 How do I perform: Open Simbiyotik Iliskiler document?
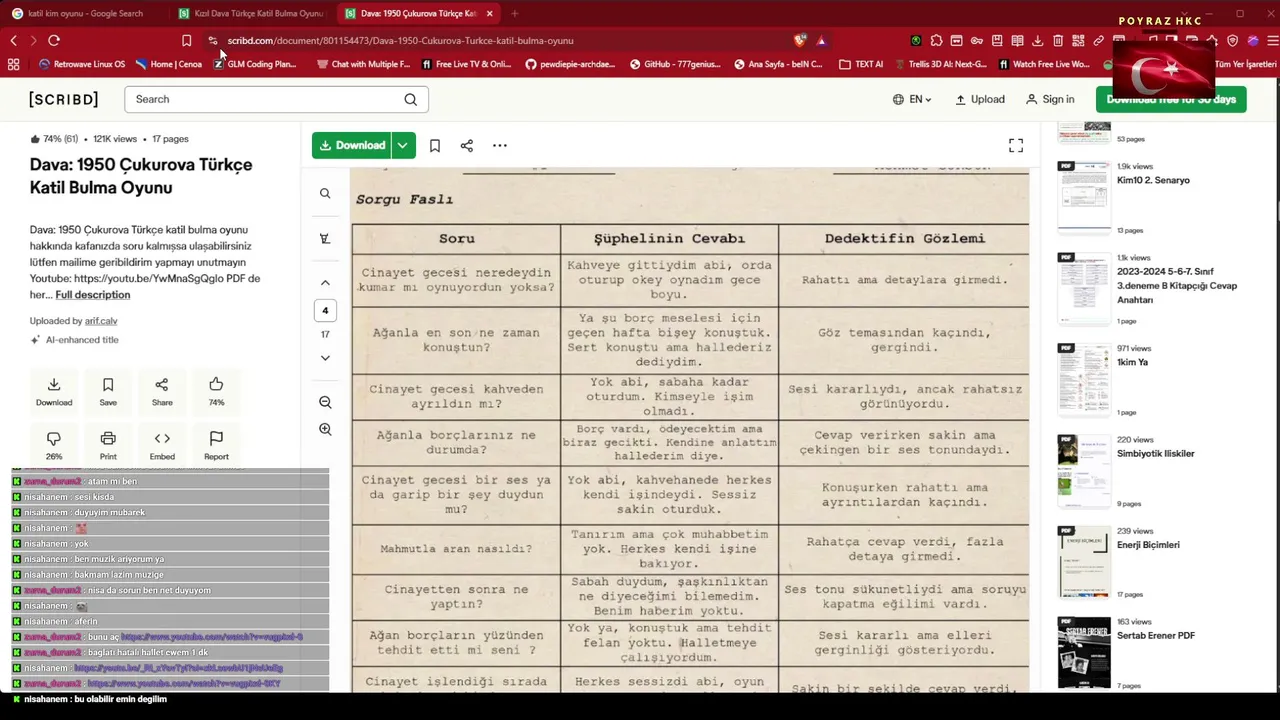1155,454
